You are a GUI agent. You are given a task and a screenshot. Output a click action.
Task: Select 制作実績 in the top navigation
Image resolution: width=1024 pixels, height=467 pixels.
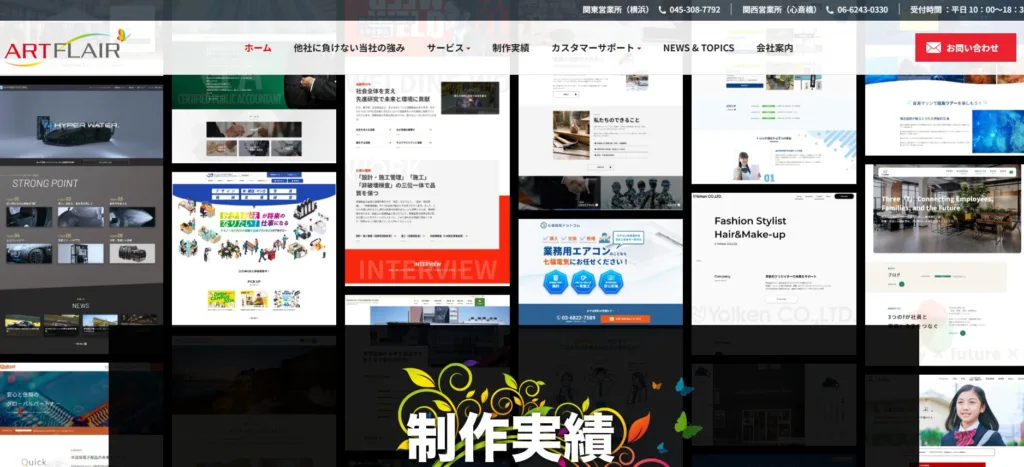click(x=510, y=48)
